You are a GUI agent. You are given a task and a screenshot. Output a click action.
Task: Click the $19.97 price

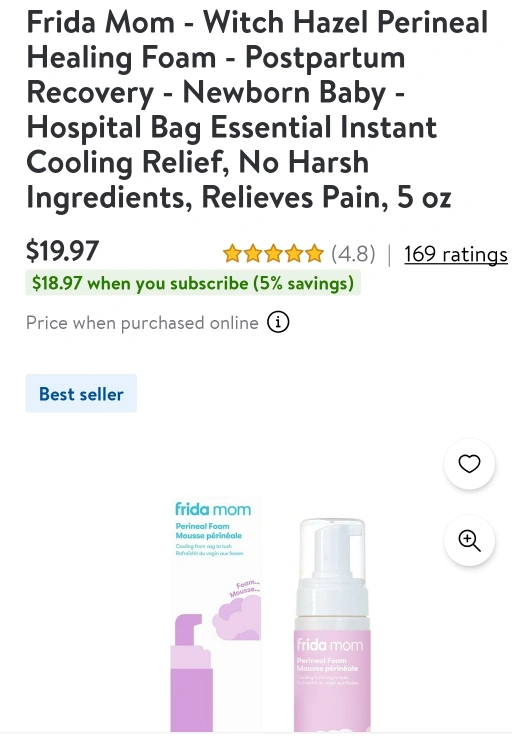coord(62,251)
